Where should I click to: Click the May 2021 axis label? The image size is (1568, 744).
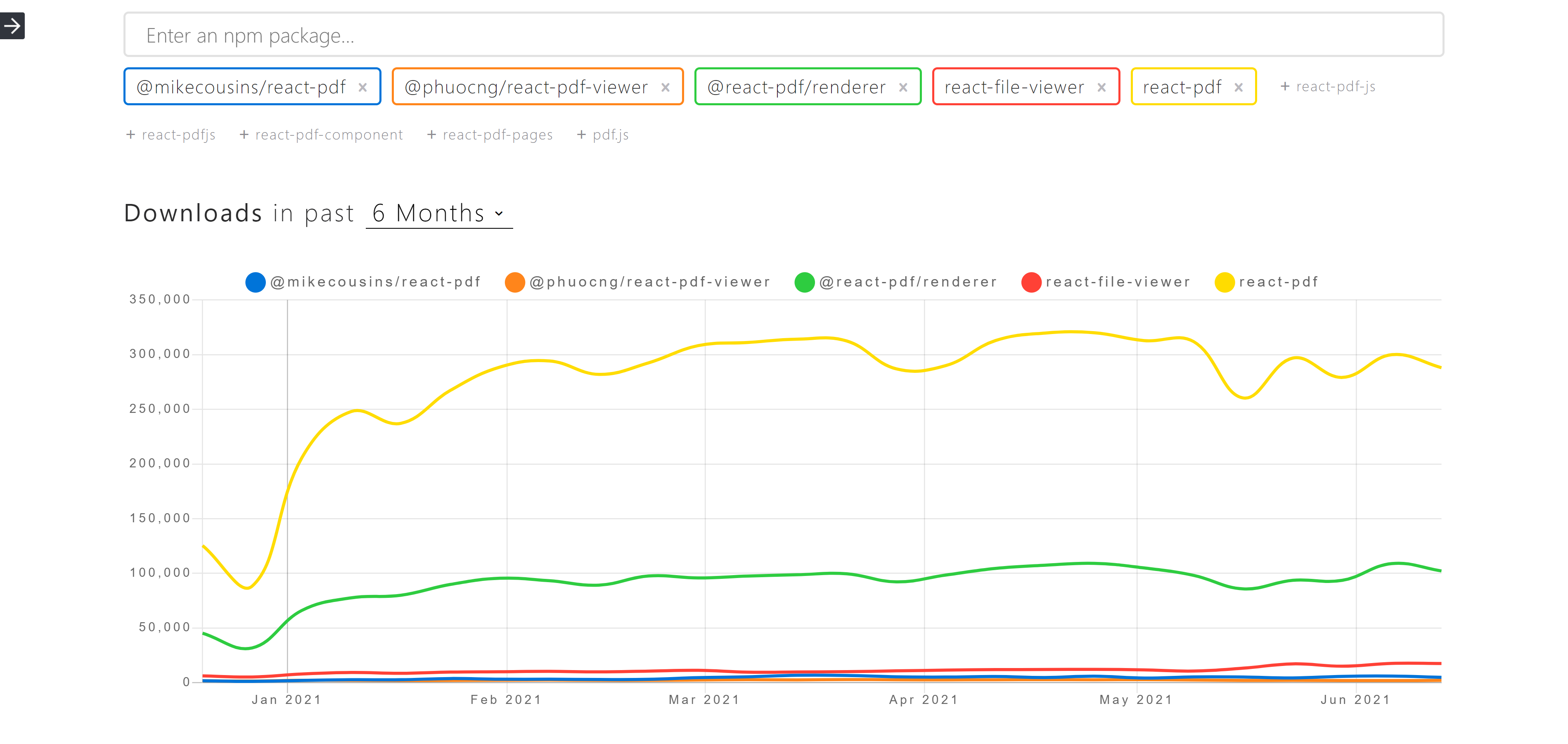(1137, 699)
